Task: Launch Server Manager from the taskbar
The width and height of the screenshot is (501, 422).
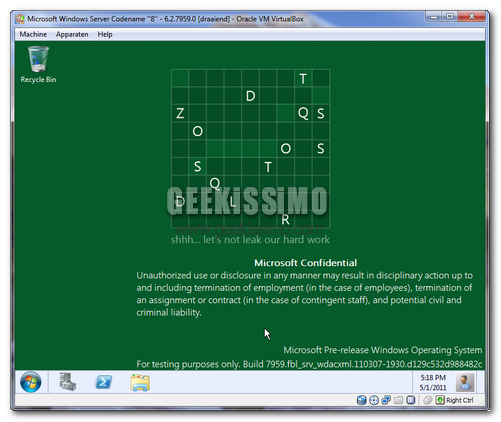Action: (x=68, y=382)
